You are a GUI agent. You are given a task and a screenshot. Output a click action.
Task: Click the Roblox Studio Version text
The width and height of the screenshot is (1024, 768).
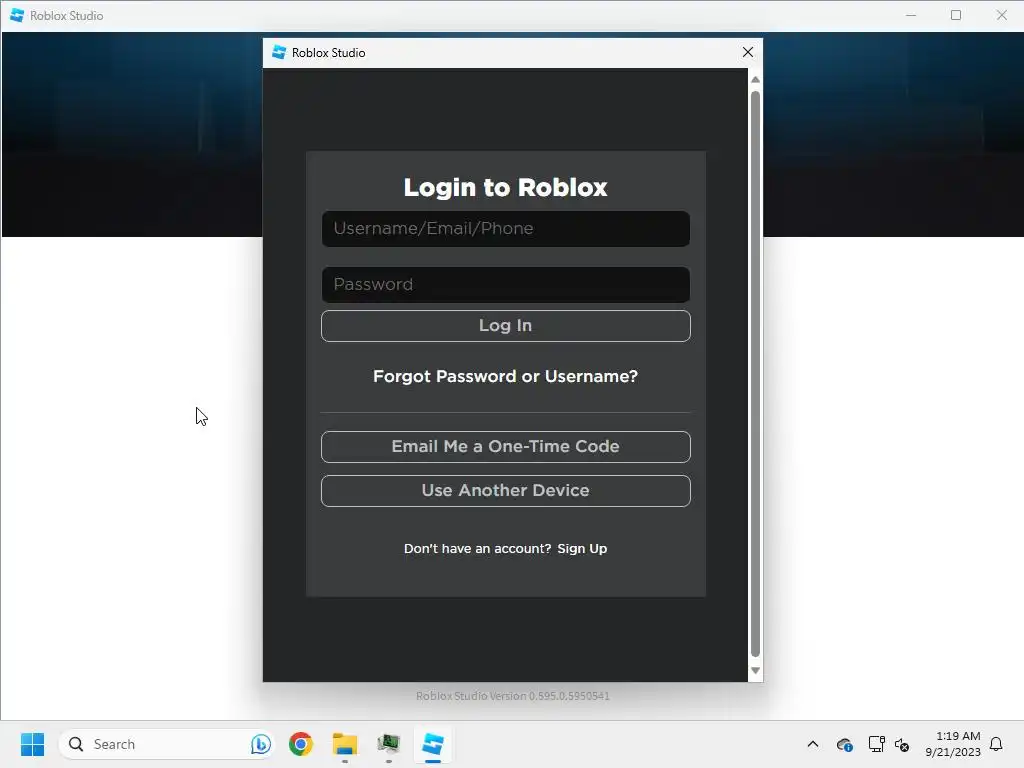coord(513,696)
